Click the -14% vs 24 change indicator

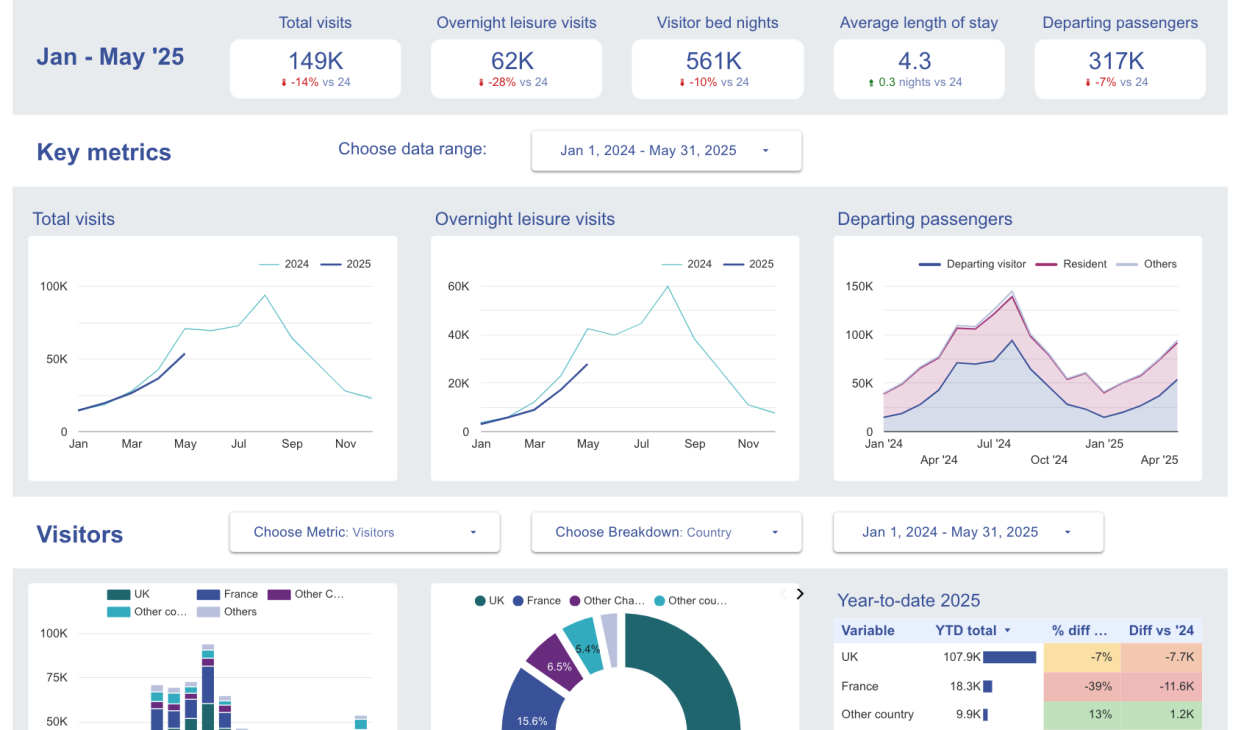pyautogui.click(x=315, y=82)
